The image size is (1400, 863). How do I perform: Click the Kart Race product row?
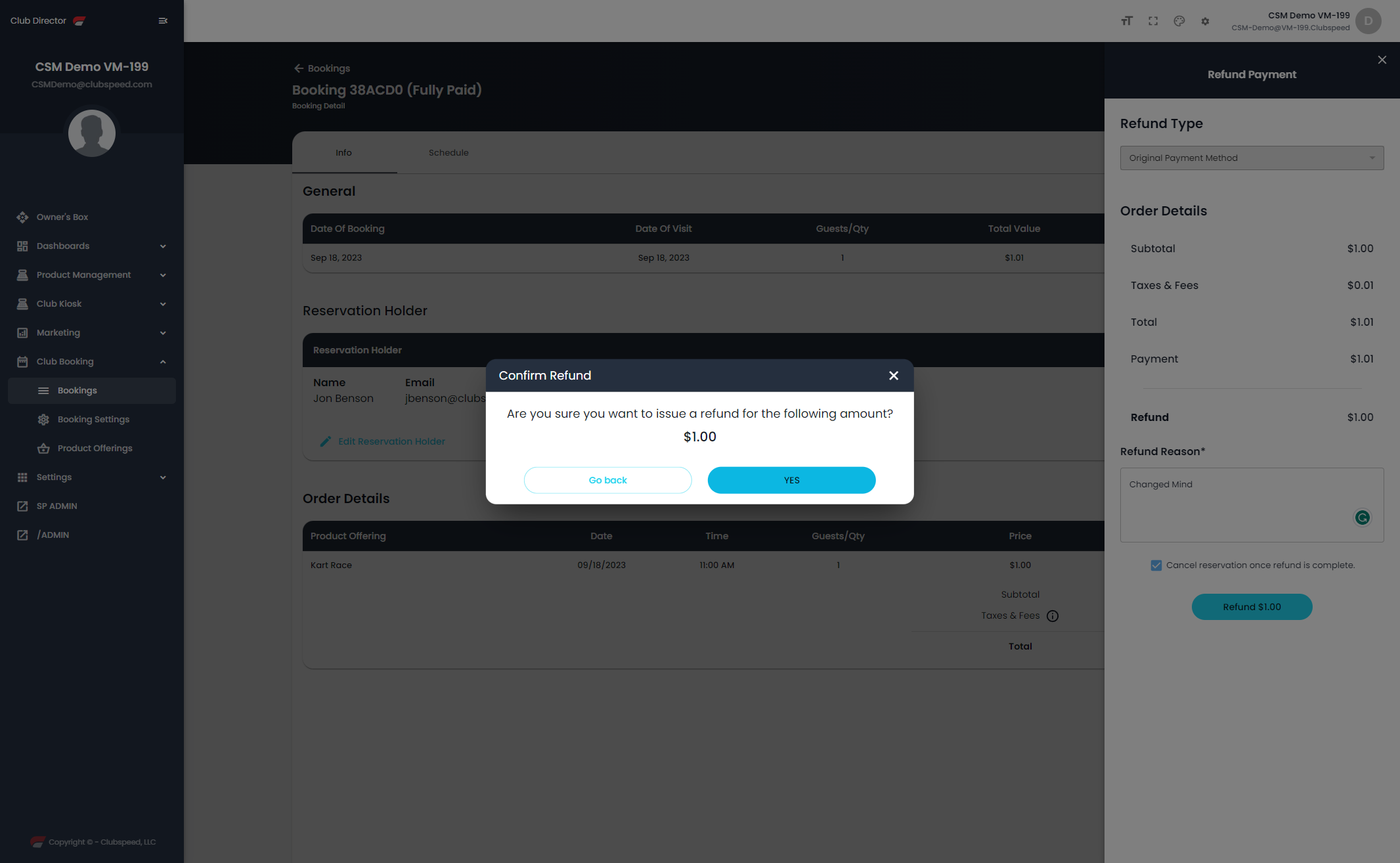[703, 565]
